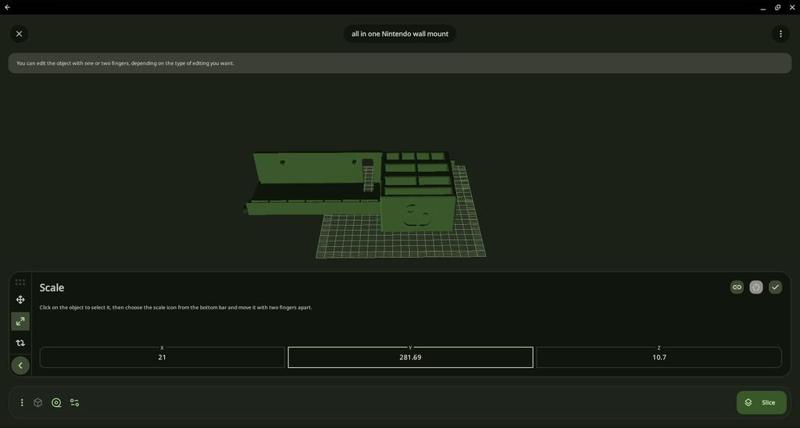
Task: Click the Y scale field showing 281.69
Action: [x=411, y=357]
